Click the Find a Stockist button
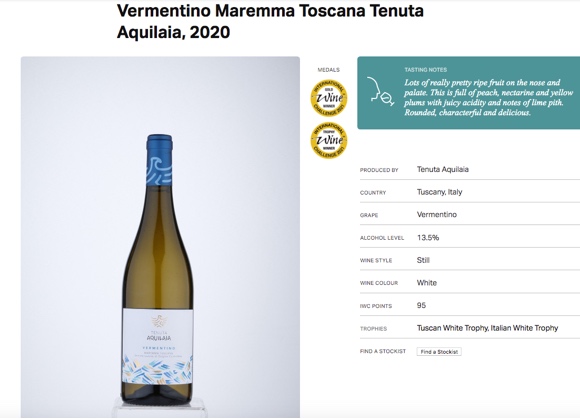 click(x=439, y=352)
